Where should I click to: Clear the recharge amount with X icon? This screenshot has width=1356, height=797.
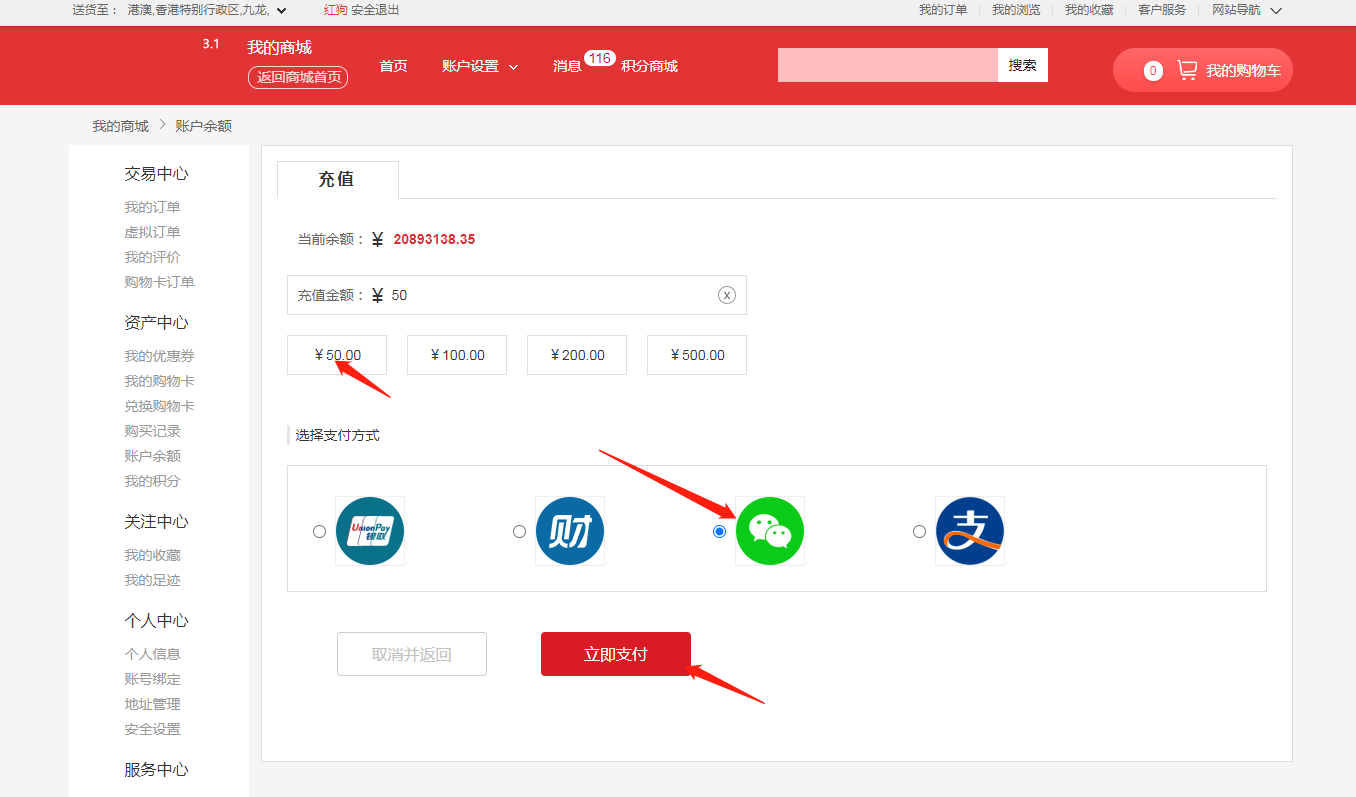click(x=727, y=295)
